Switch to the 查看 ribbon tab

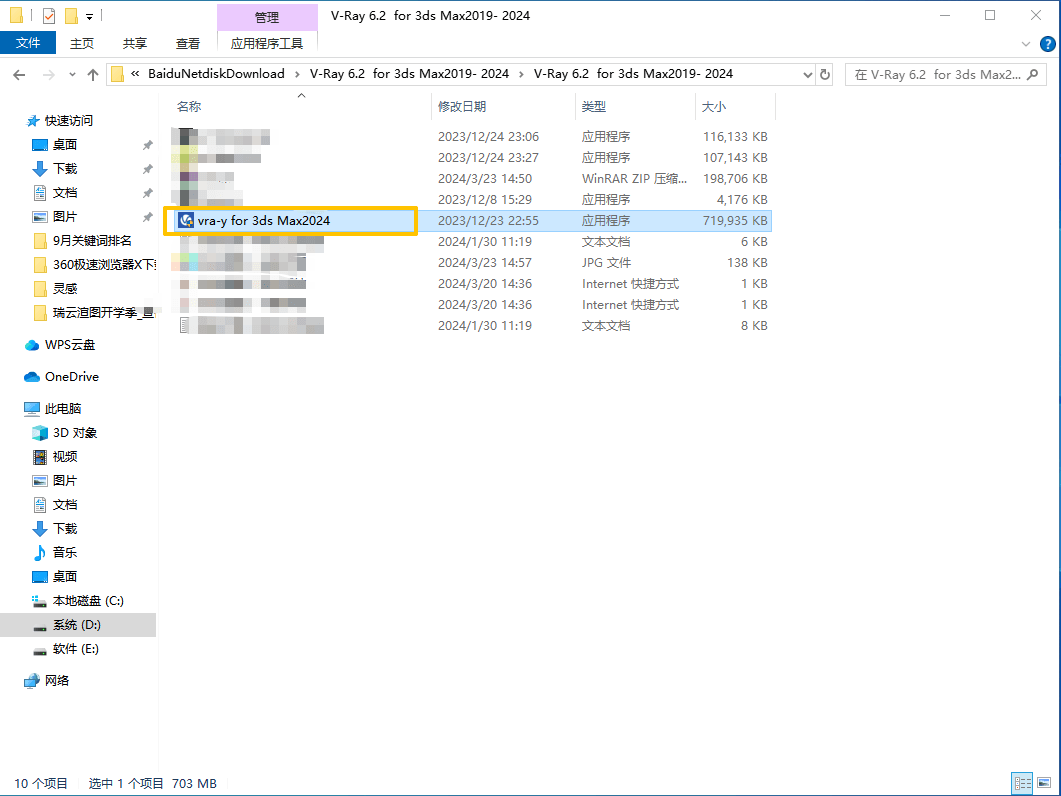tap(187, 43)
